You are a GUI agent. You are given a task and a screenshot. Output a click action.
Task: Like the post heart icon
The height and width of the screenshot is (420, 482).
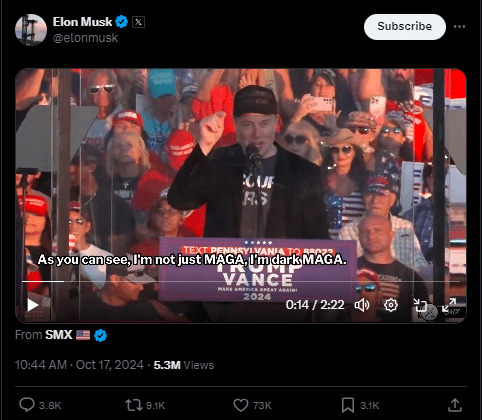click(241, 405)
